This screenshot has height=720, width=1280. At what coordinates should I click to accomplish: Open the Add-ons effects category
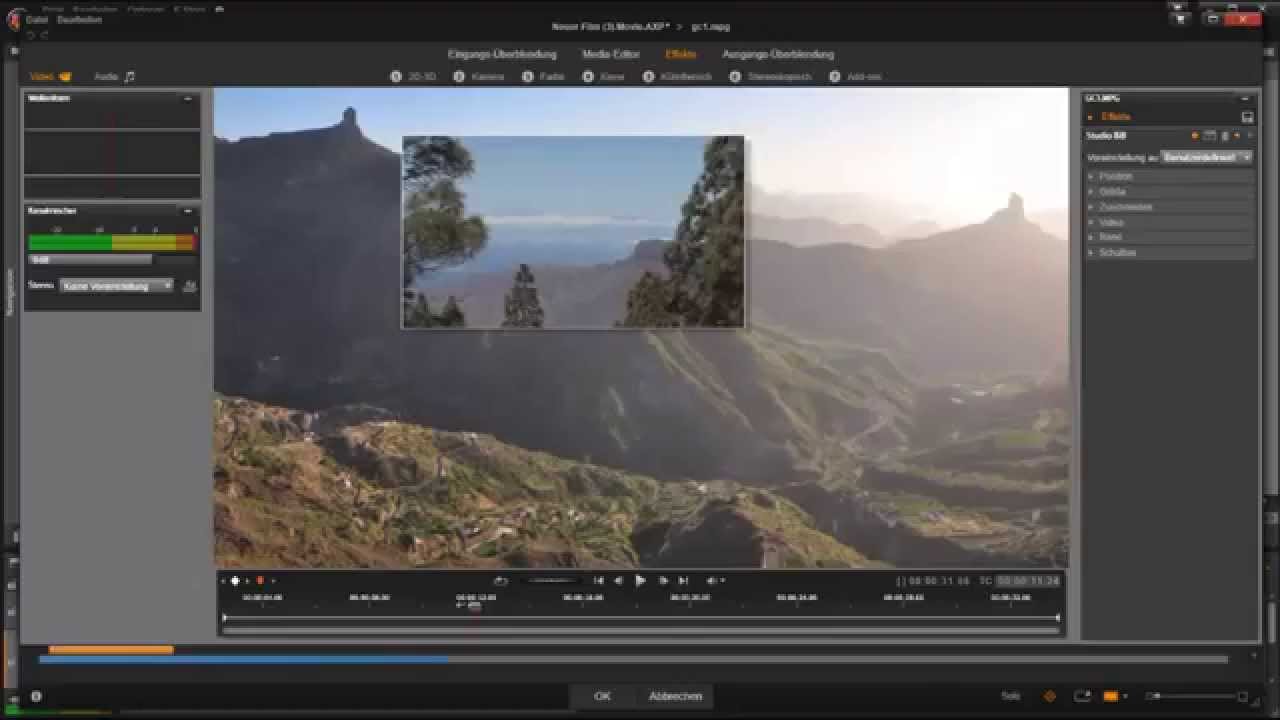pyautogui.click(x=855, y=76)
